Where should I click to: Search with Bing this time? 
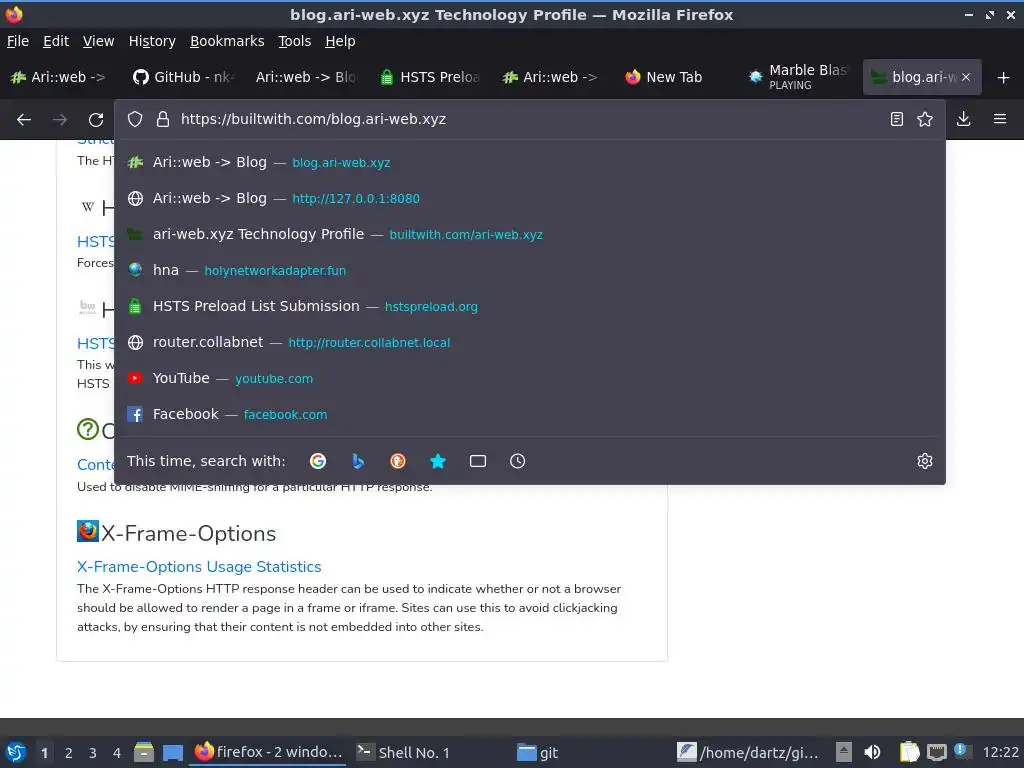click(x=358, y=461)
